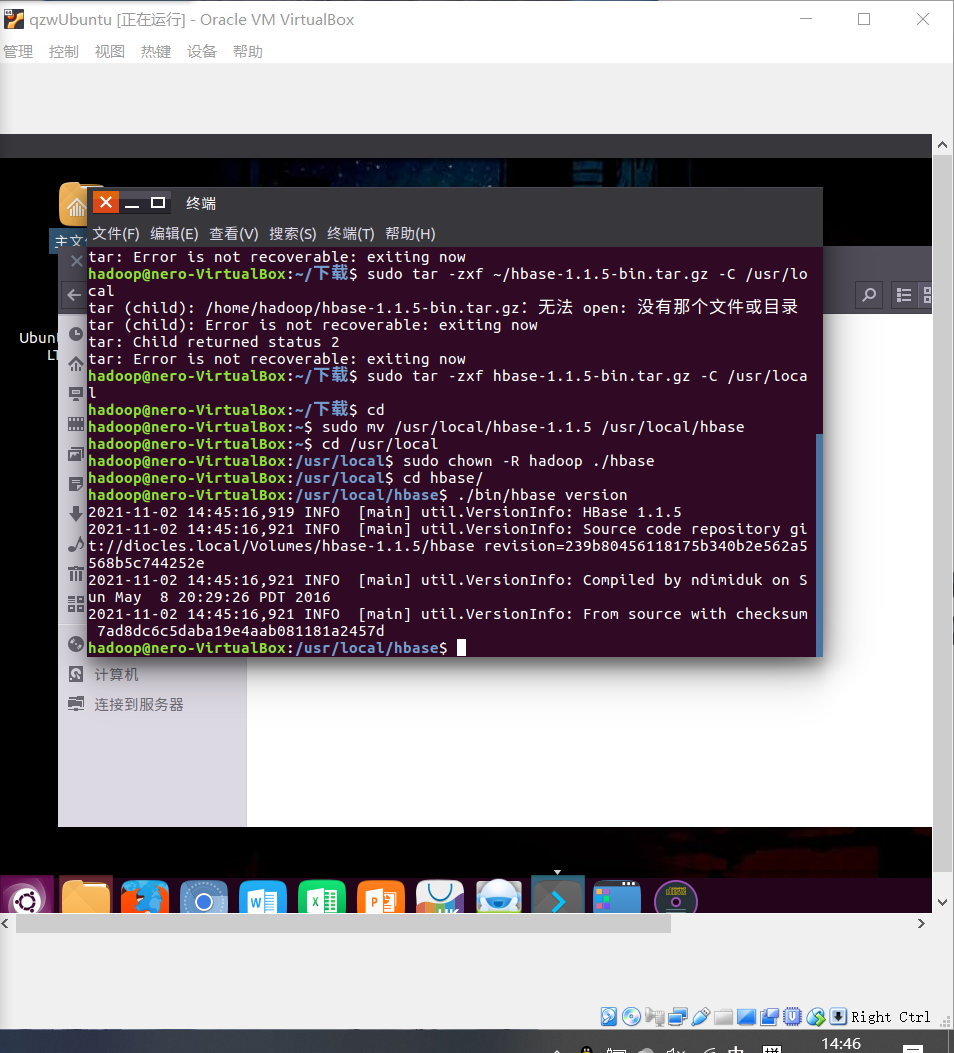Open spreadsheet app in dock
The image size is (954, 1053).
(322, 897)
